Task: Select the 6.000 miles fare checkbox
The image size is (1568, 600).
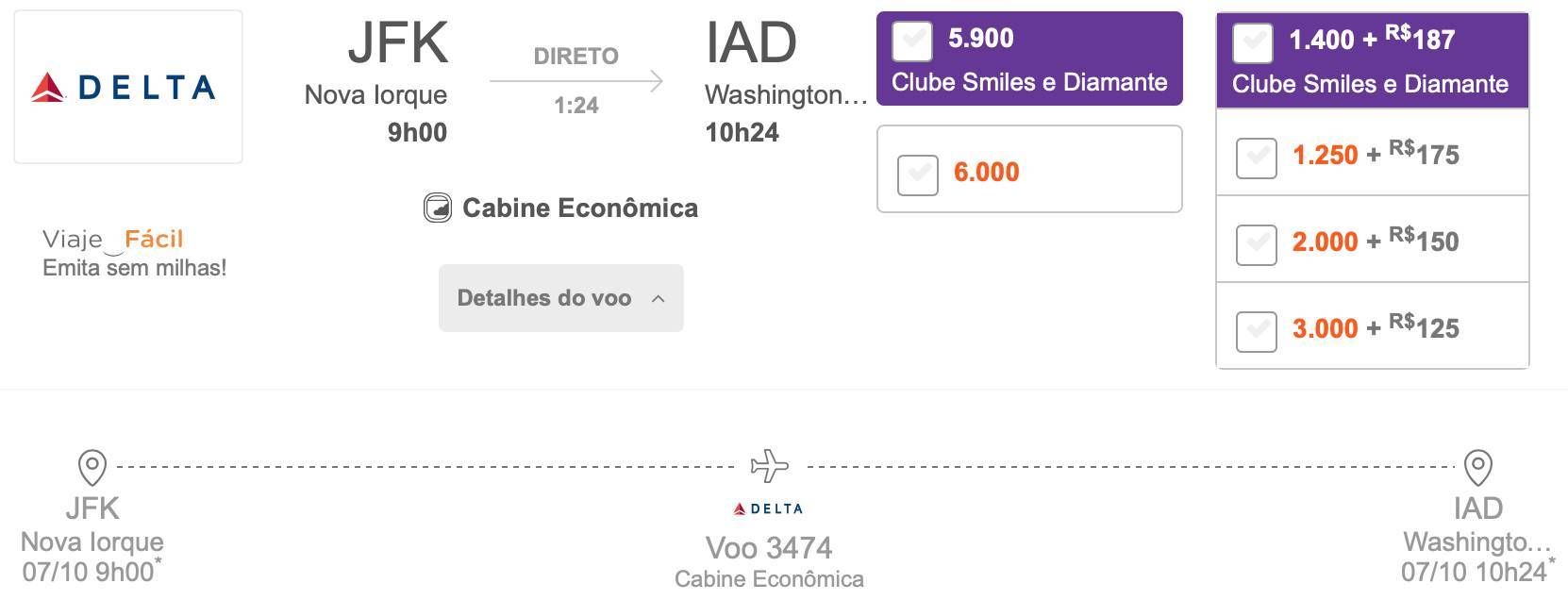Action: (918, 175)
